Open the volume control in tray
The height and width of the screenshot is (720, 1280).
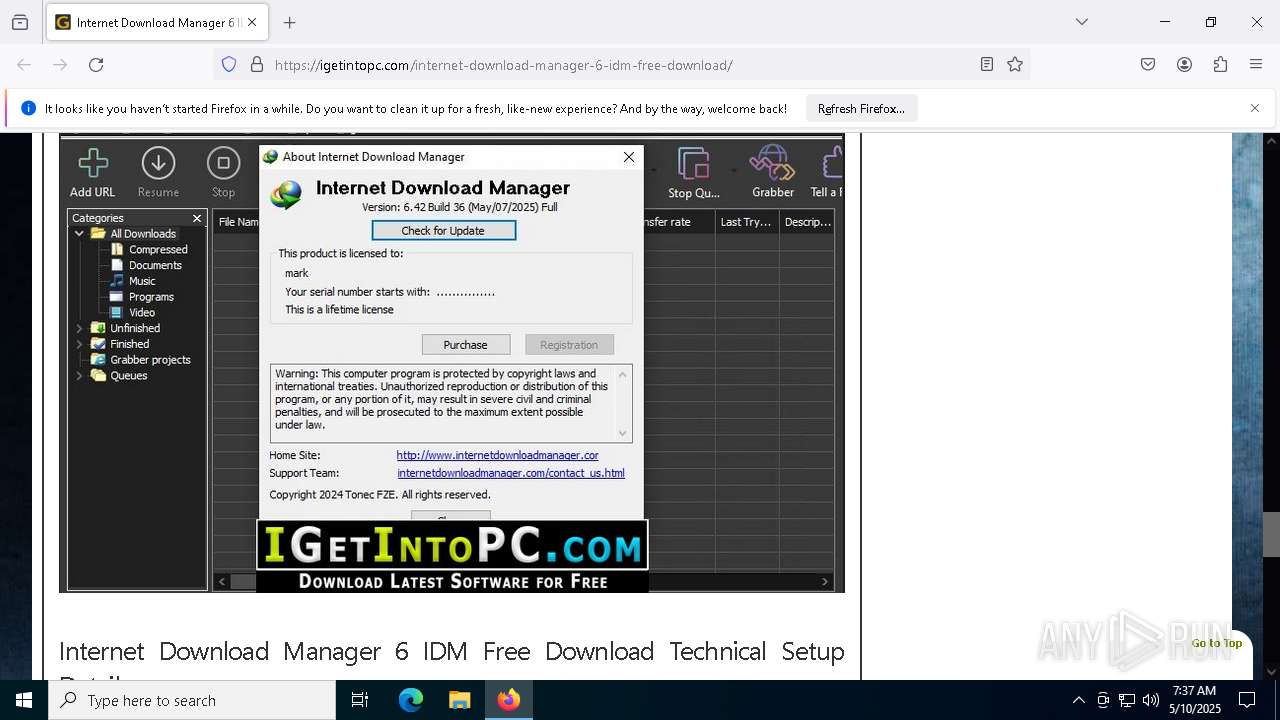(1151, 700)
